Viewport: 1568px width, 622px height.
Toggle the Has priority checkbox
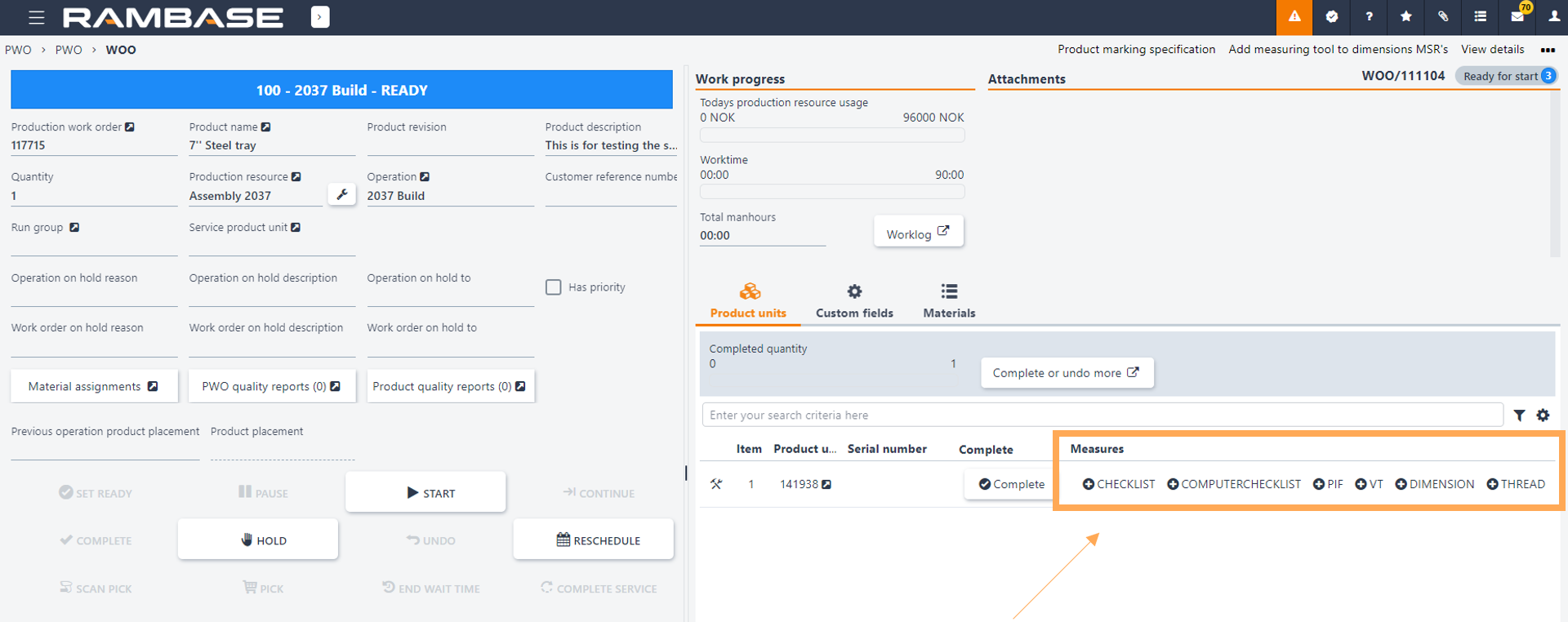pyautogui.click(x=554, y=287)
